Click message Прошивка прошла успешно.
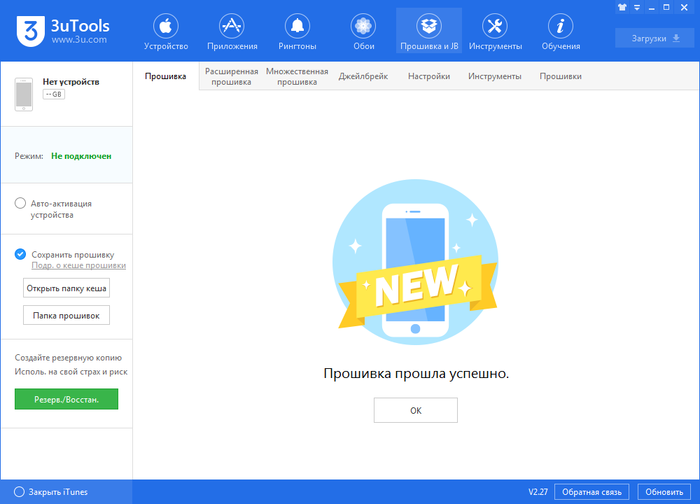The image size is (700, 504). pyautogui.click(x=416, y=373)
